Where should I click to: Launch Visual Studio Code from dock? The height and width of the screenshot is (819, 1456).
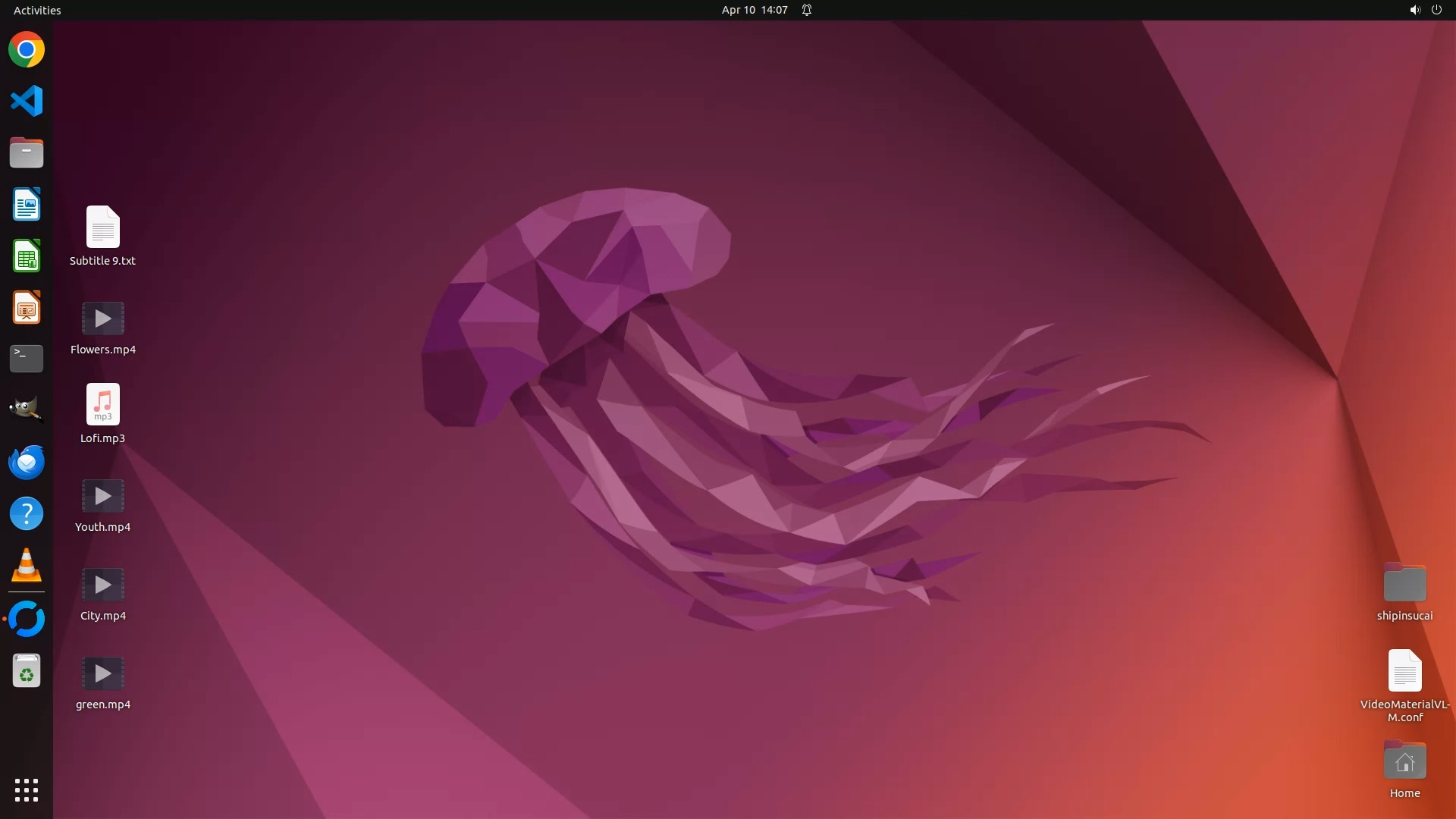(x=27, y=101)
